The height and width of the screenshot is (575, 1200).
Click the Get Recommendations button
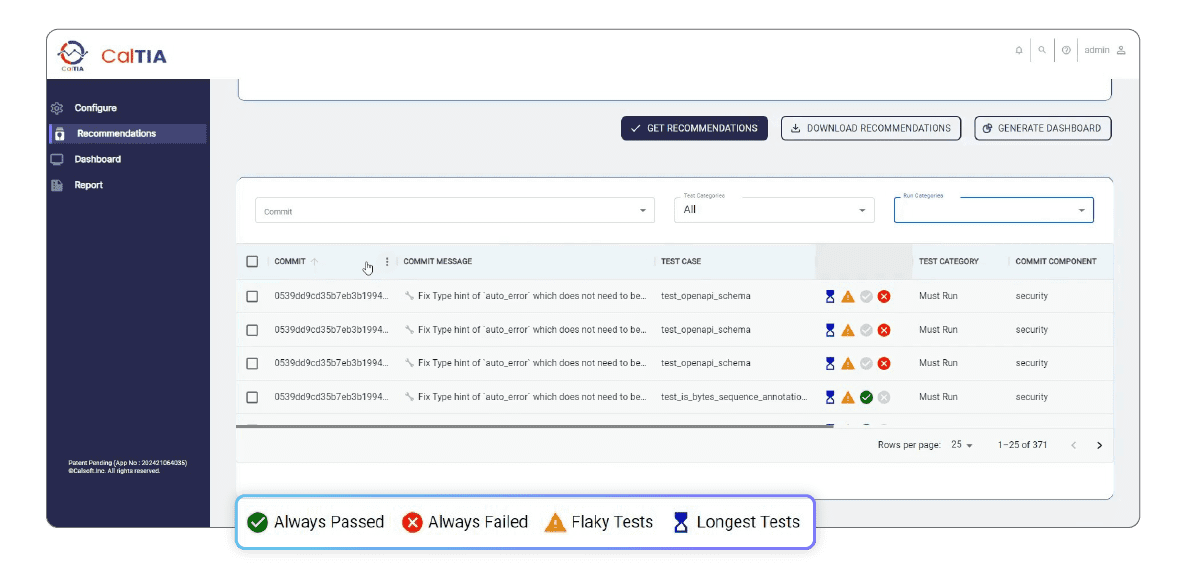694,128
